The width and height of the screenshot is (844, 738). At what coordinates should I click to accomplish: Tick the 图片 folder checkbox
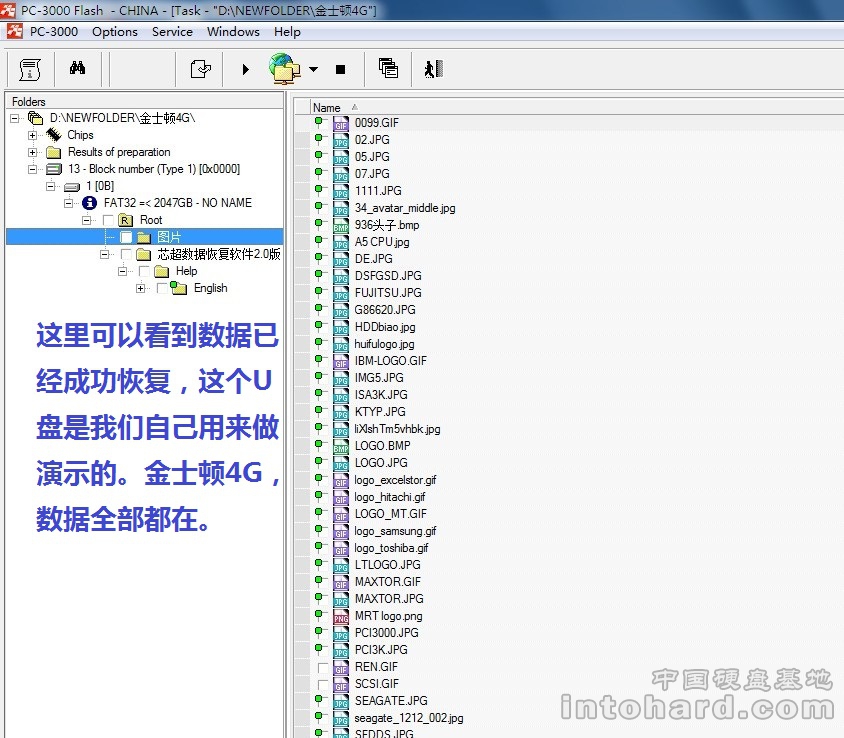pyautogui.click(x=126, y=237)
